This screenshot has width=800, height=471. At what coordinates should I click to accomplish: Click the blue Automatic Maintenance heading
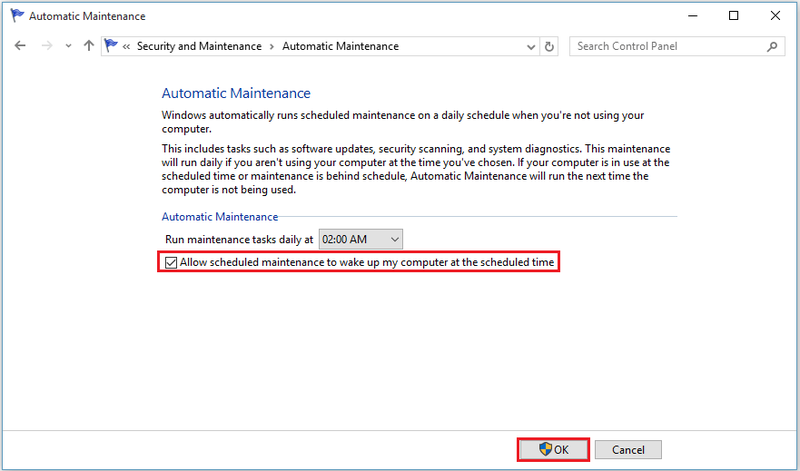point(236,93)
